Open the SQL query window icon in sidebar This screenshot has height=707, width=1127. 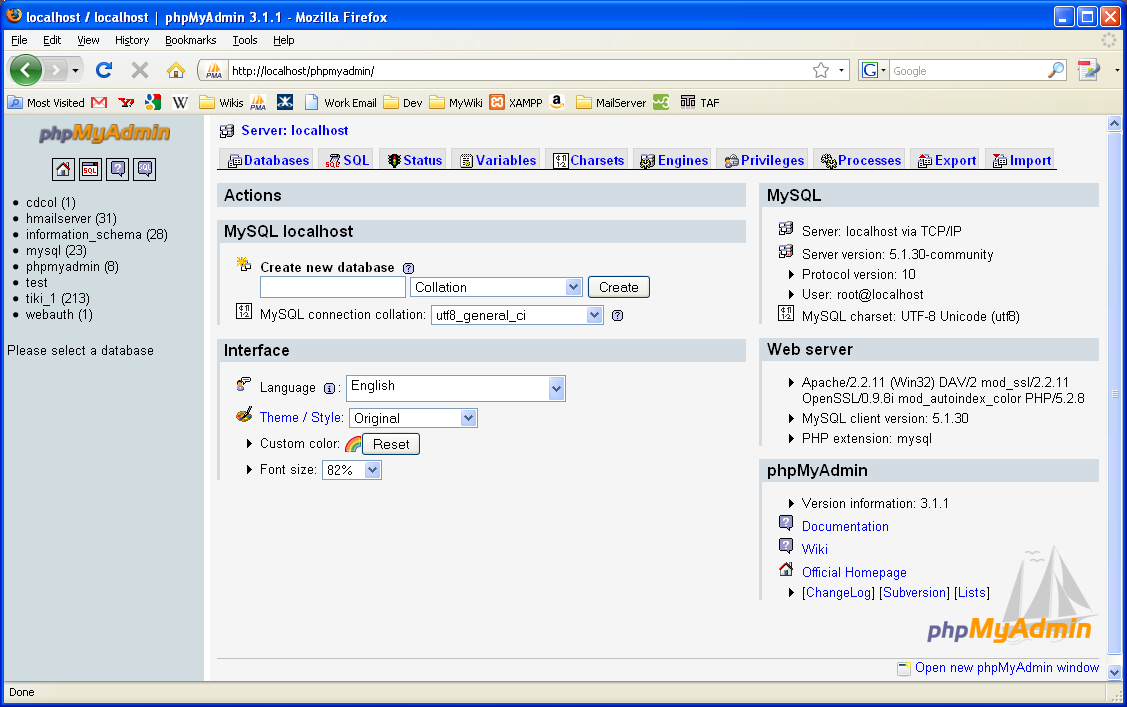point(91,170)
